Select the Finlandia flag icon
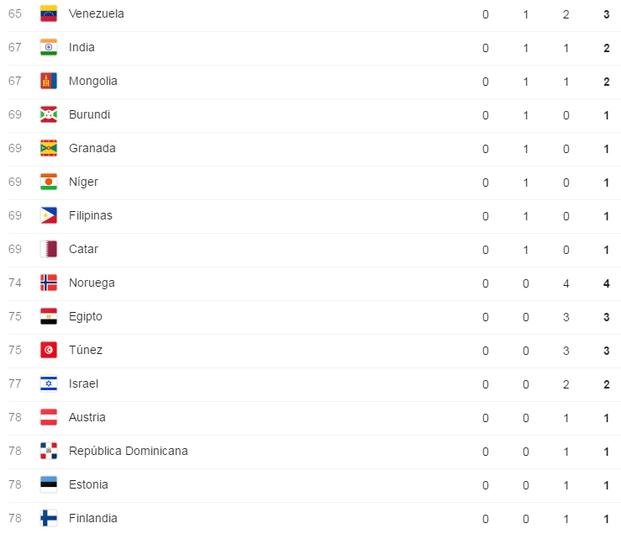Screen dimensions: 621x534 click(49, 518)
